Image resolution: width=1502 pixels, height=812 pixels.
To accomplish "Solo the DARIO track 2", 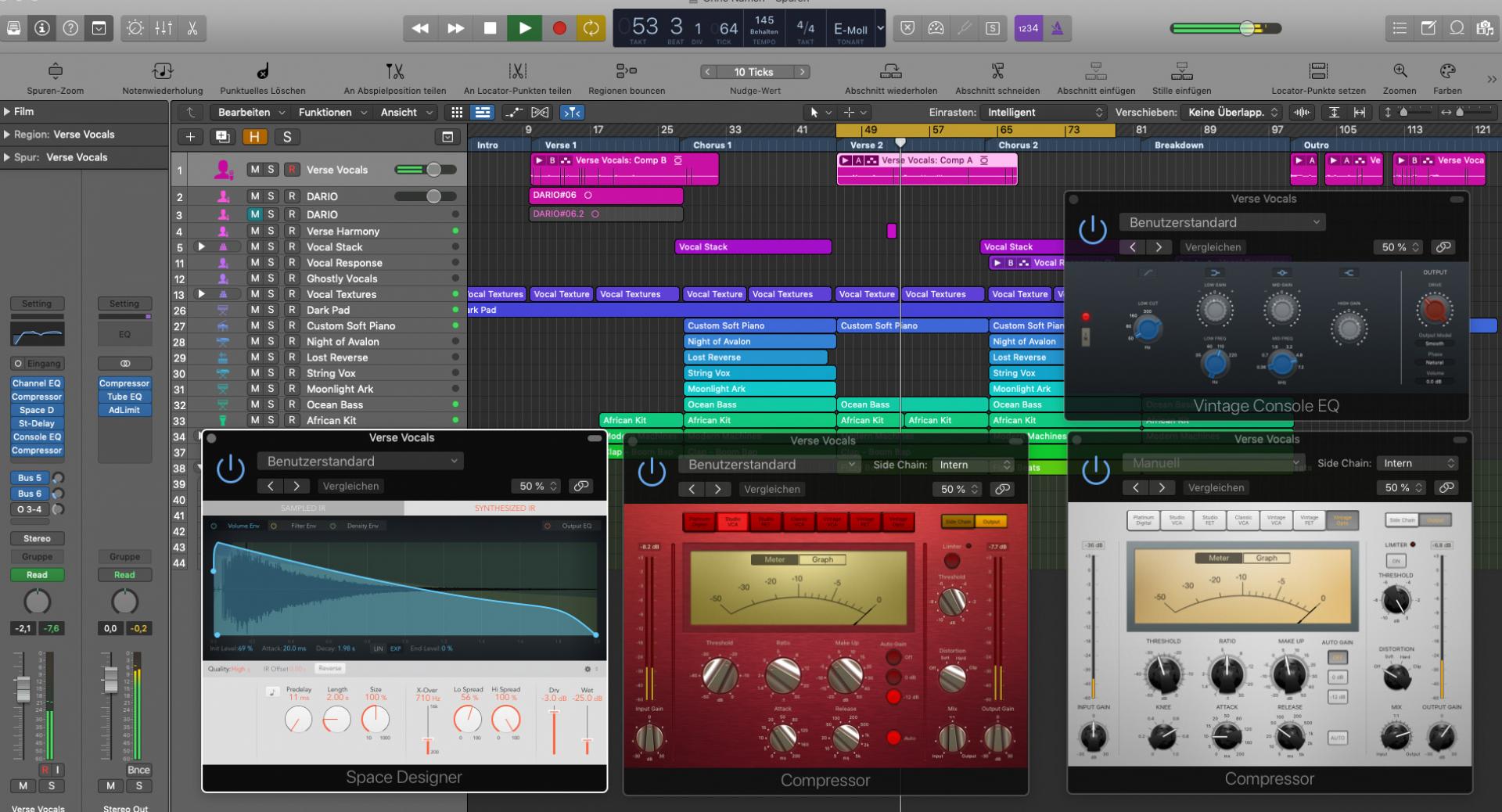I will (271, 196).
